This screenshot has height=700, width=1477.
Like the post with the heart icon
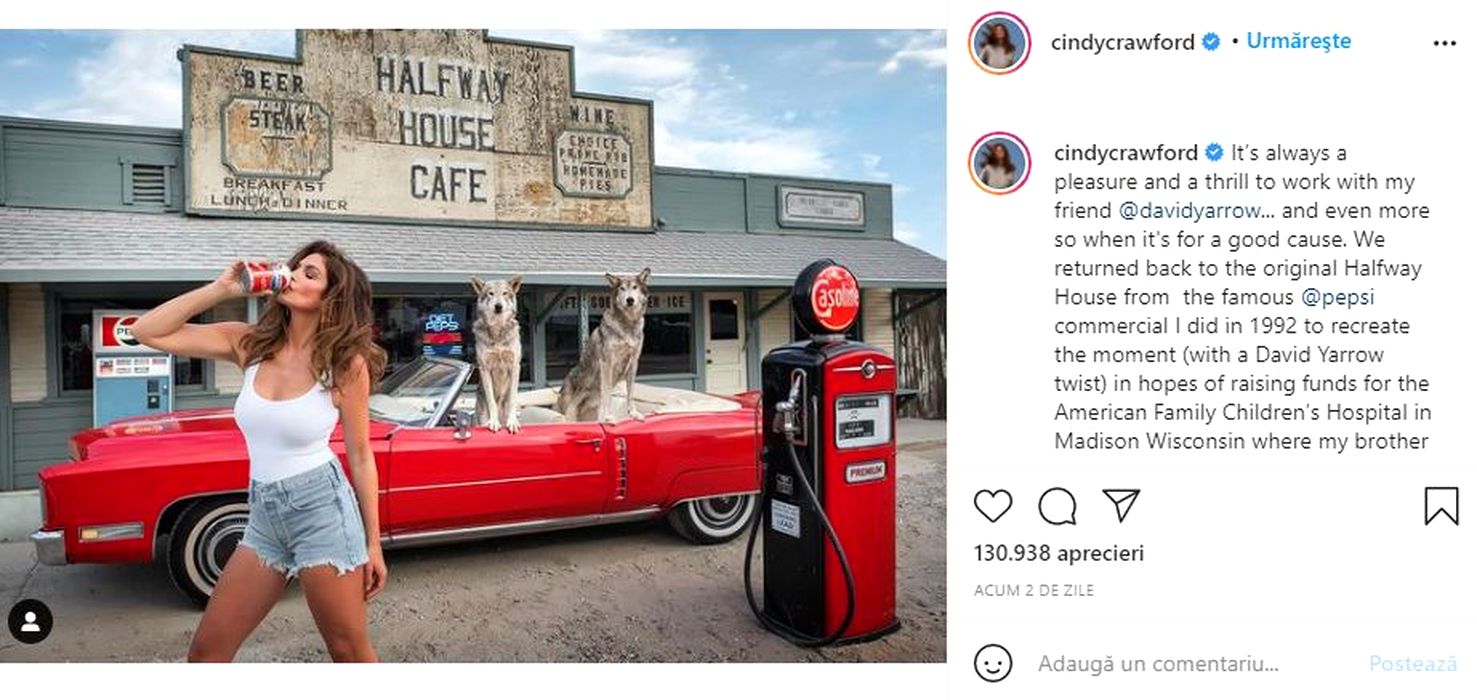click(993, 506)
